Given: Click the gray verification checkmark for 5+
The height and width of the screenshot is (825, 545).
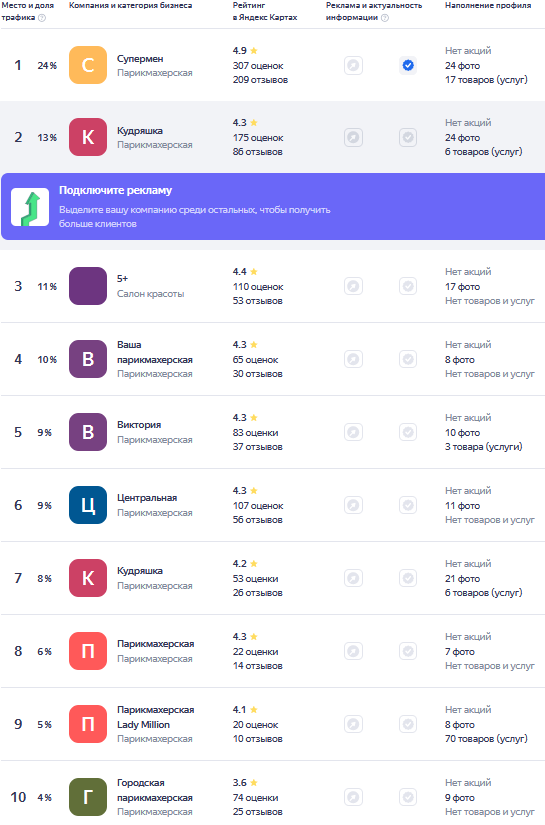Looking at the screenshot, I should (408, 286).
